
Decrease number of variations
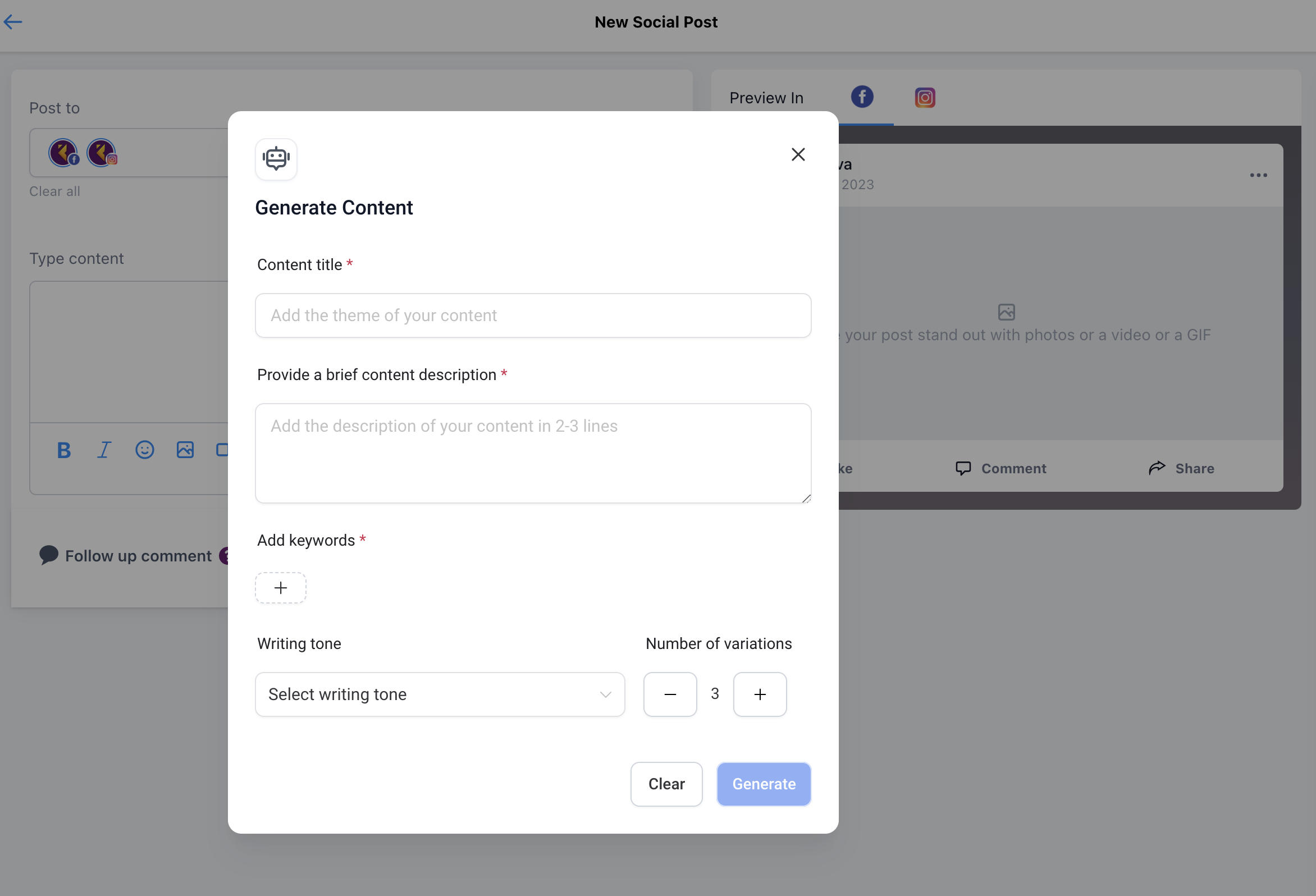coord(670,694)
